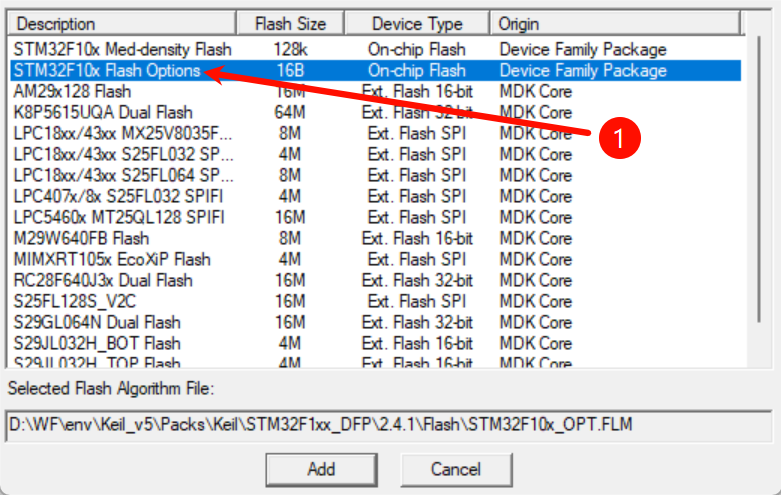Click the 64M flash size cell
This screenshot has width=781, height=495.
pos(290,113)
